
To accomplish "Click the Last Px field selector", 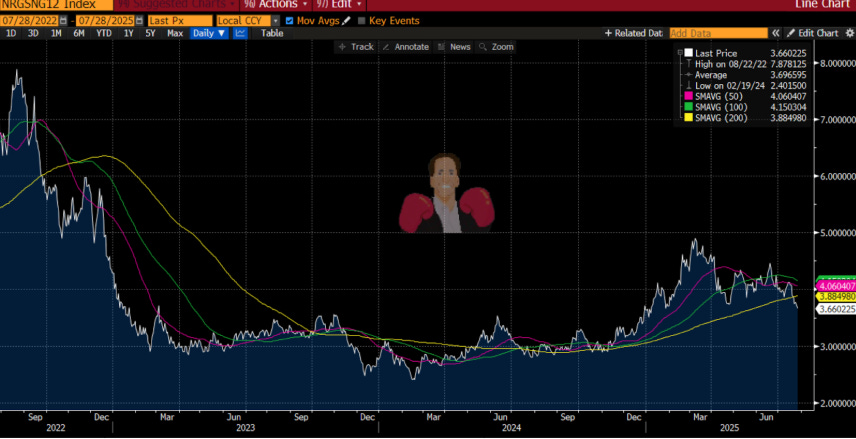I will (x=180, y=21).
